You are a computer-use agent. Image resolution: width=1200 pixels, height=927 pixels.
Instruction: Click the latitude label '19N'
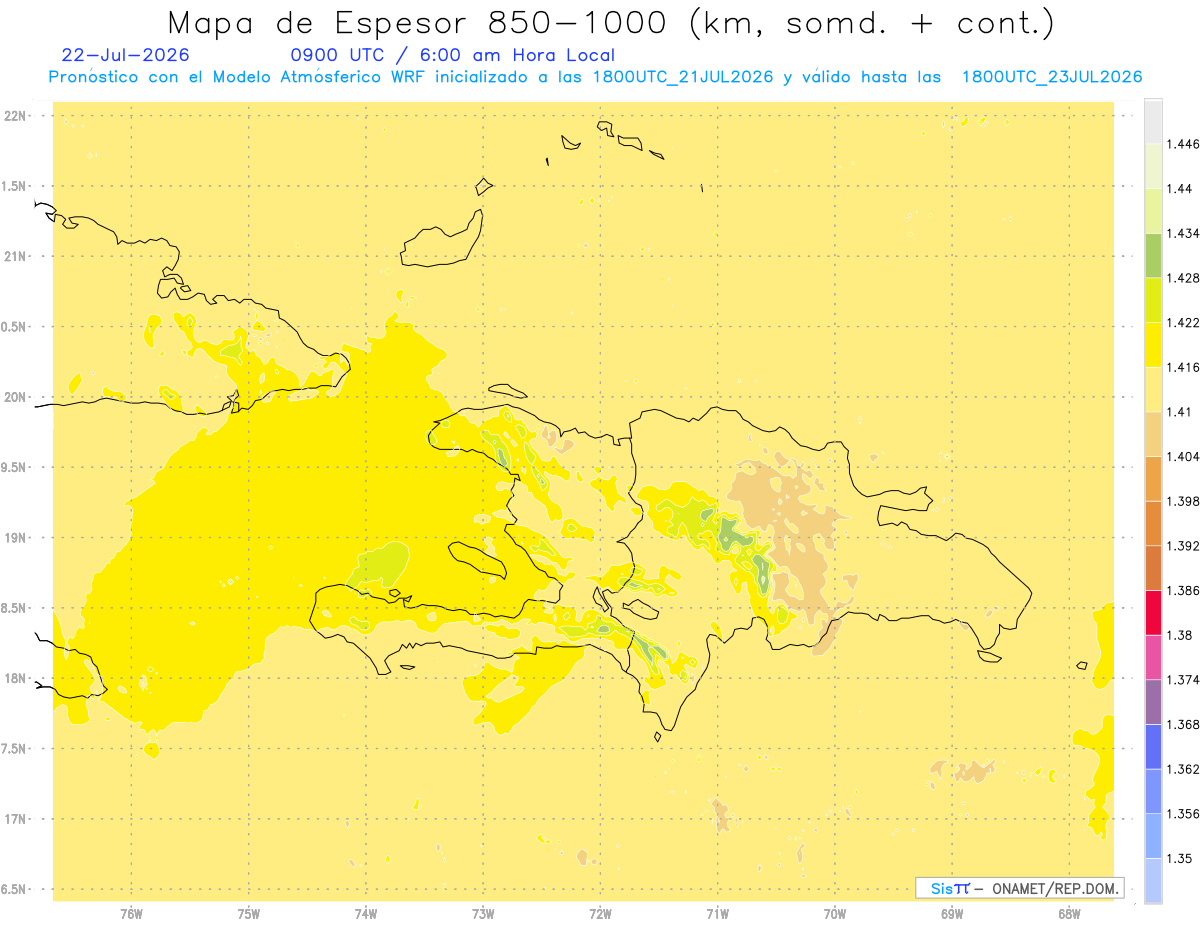(16, 538)
